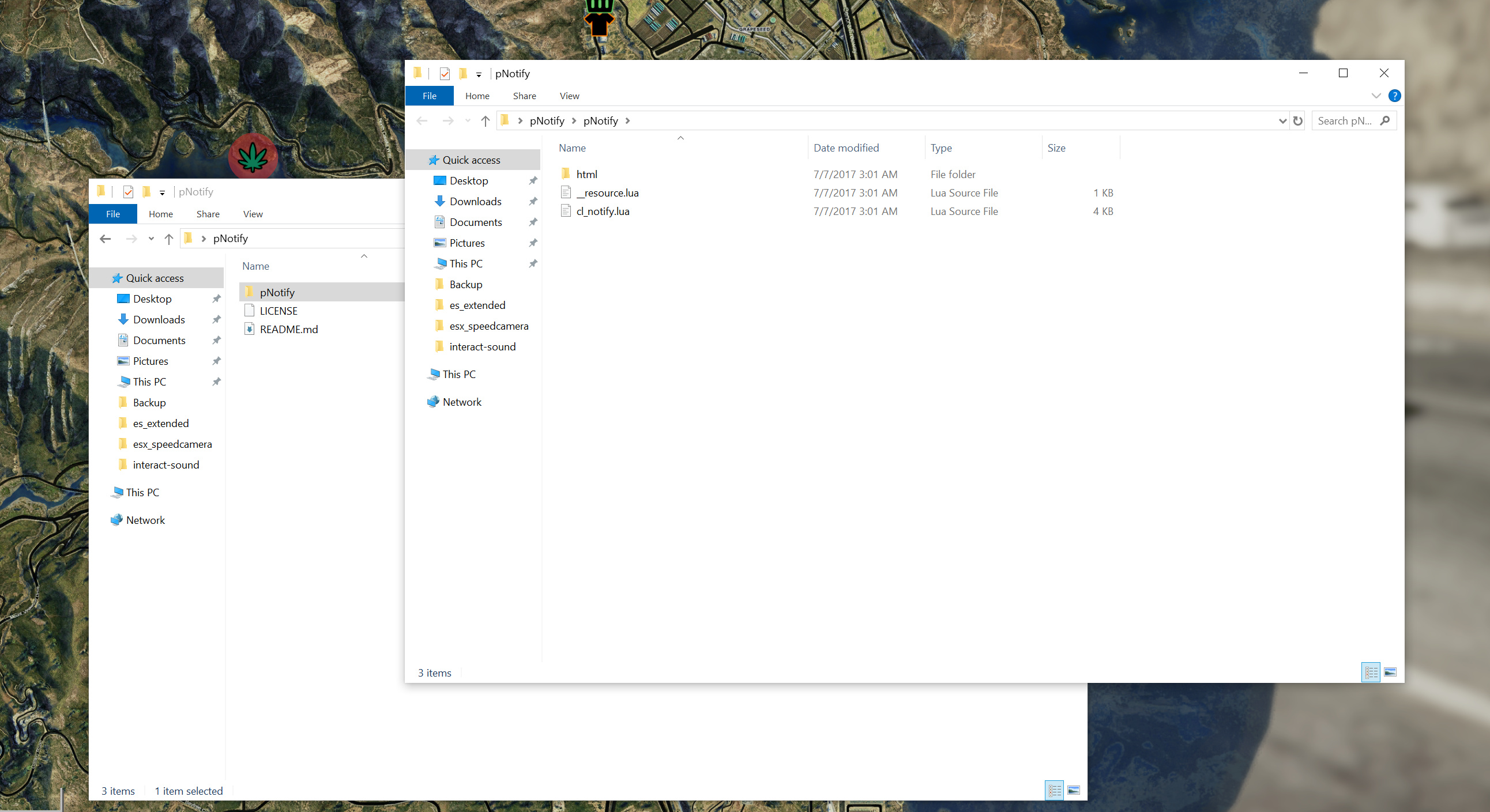Expand the recent locations dropdown beside back arrow
The height and width of the screenshot is (812, 1490).
tap(467, 121)
